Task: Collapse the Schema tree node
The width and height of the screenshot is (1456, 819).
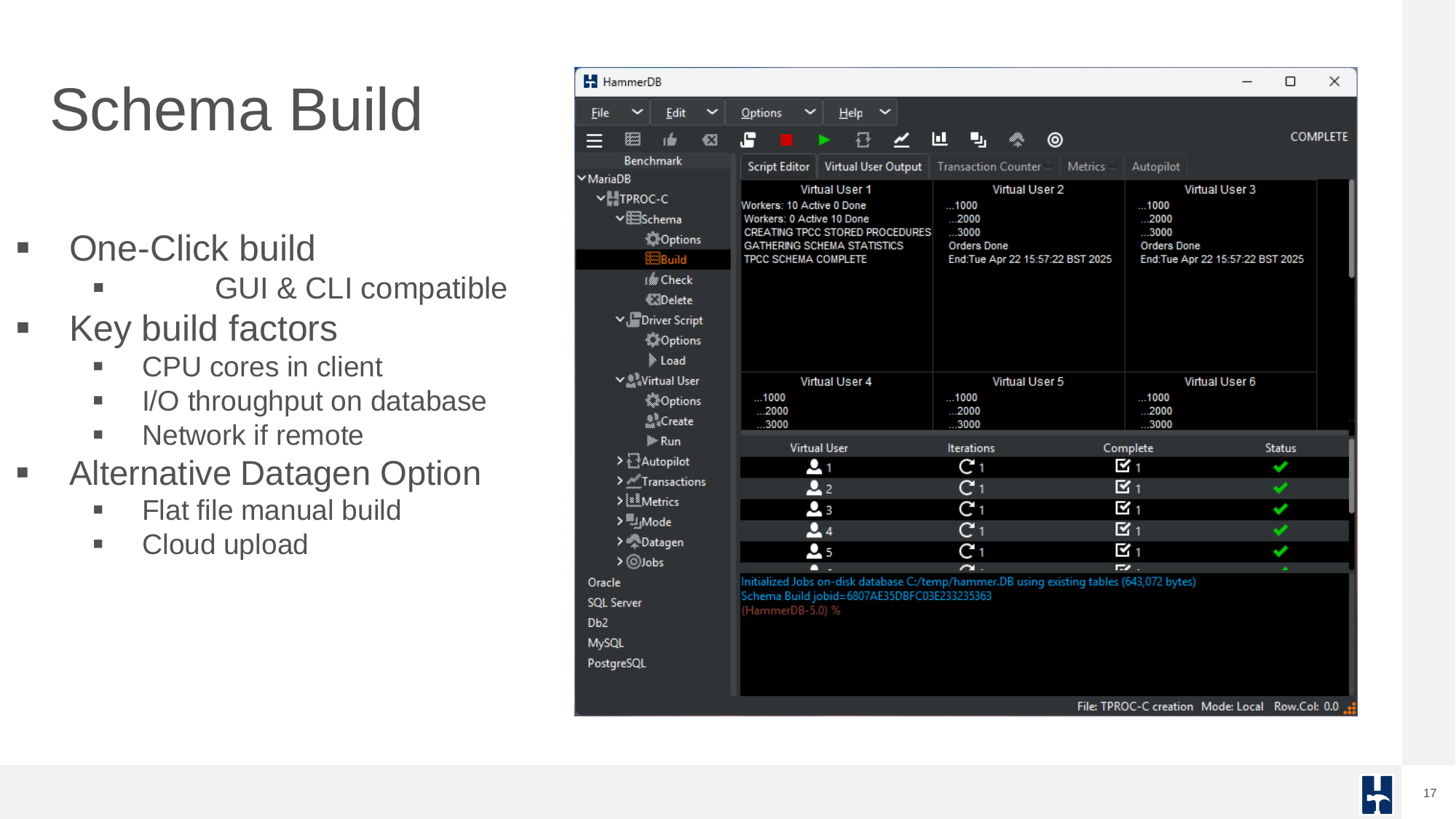Action: pos(620,218)
